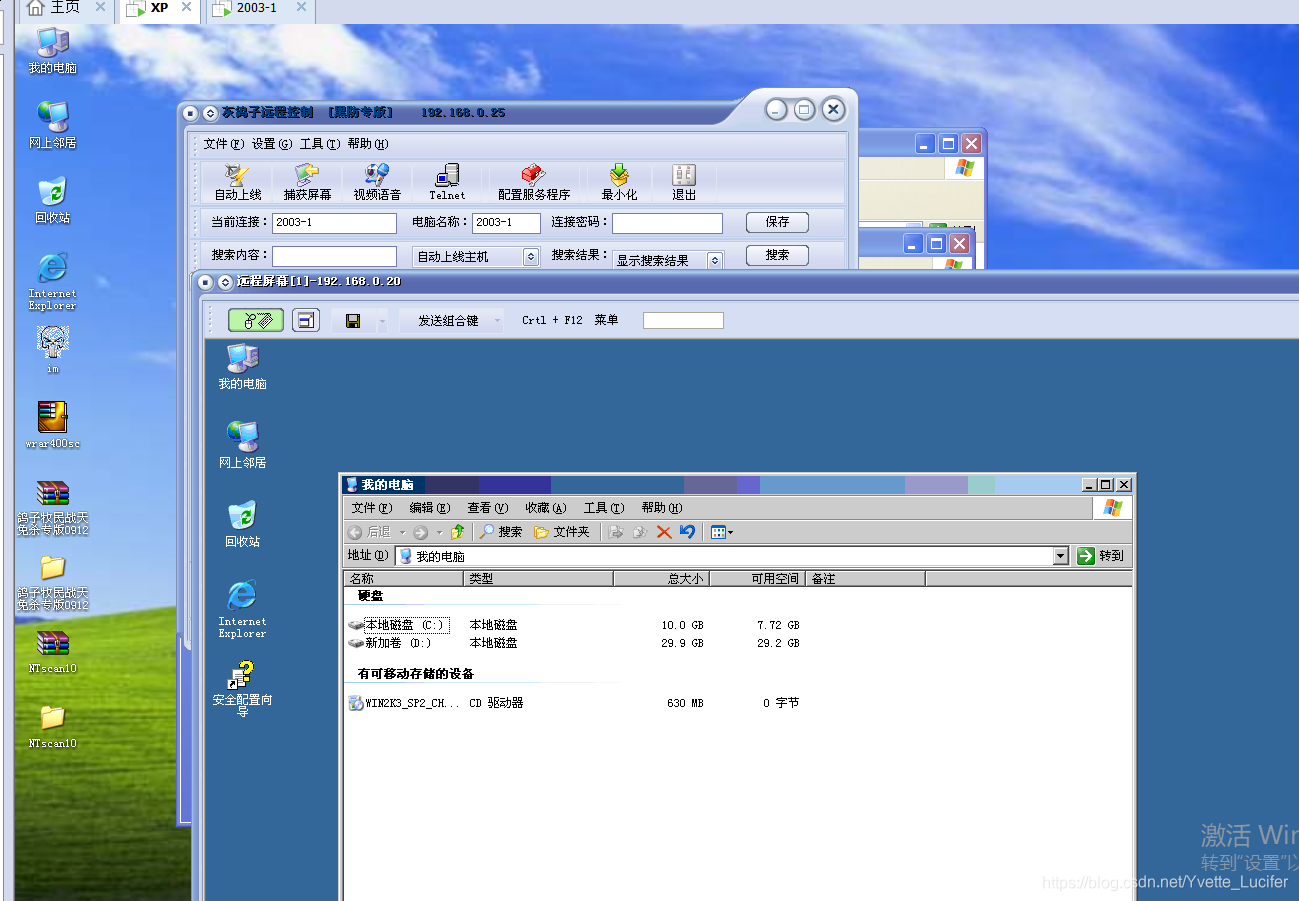1299x901 pixels.
Task: Click the 捕获屏幕 capture screen icon
Action: (307, 183)
